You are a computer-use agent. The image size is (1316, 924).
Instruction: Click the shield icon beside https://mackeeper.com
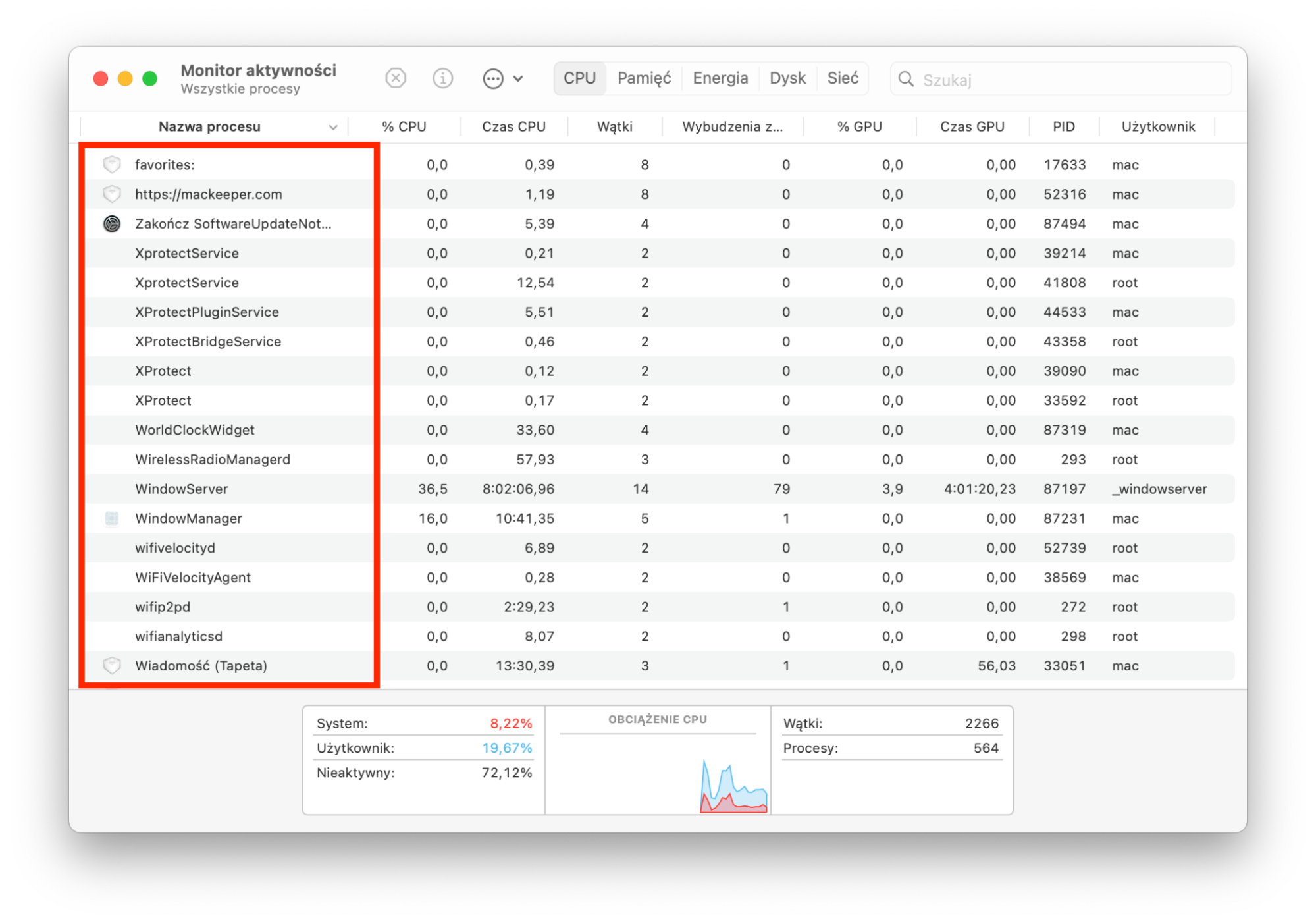112,194
